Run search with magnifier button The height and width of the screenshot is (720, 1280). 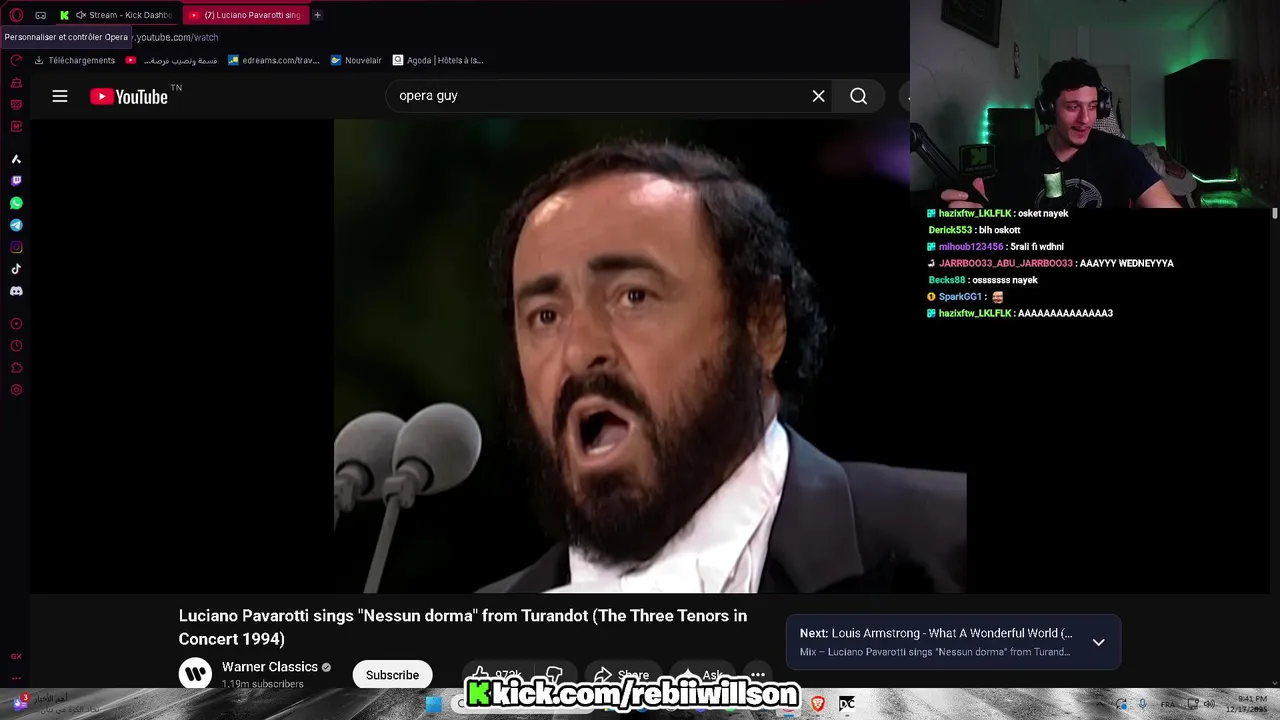859,96
